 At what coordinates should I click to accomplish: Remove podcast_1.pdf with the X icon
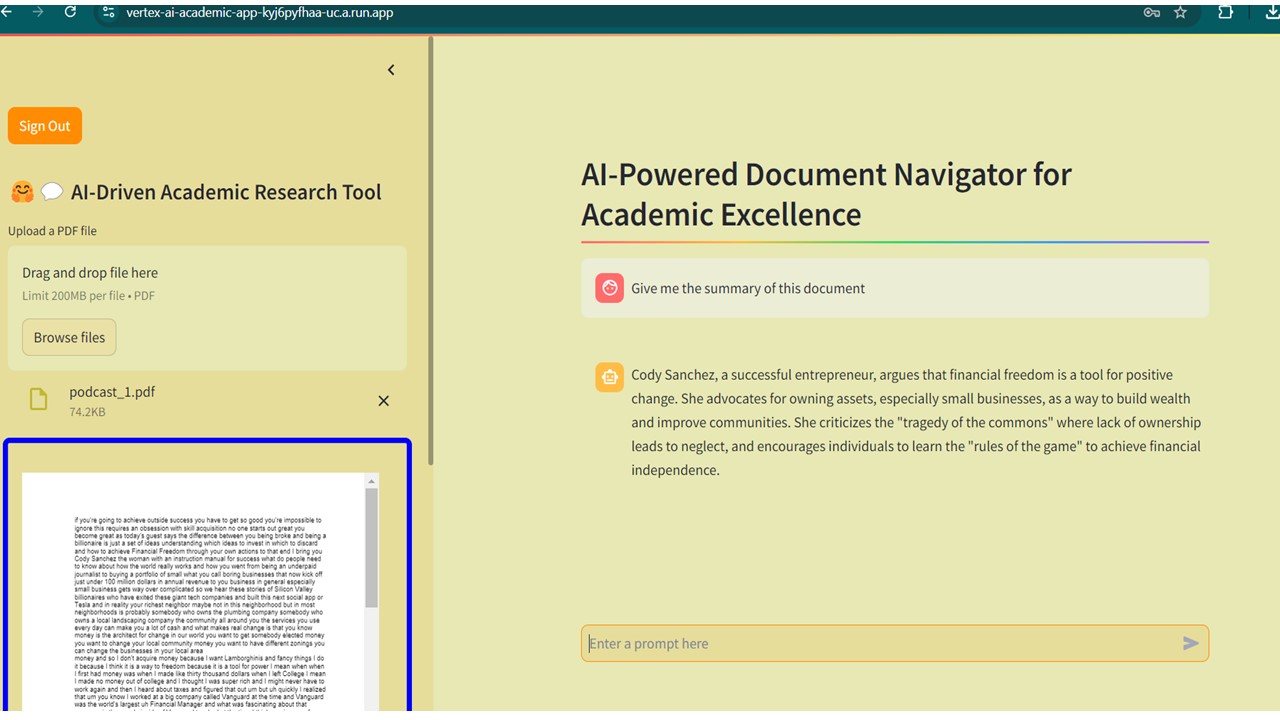click(x=383, y=401)
